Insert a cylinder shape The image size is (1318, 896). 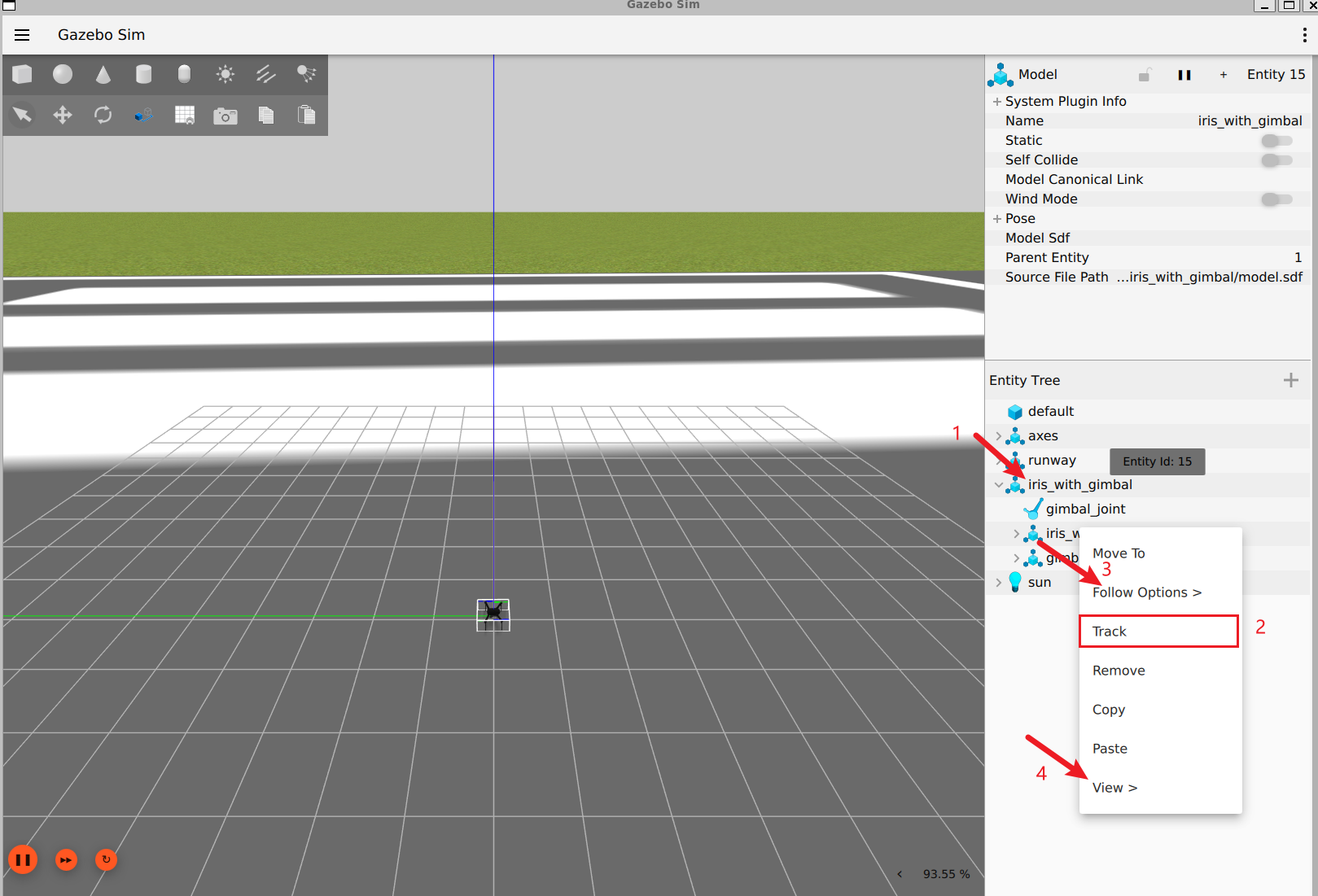pyautogui.click(x=143, y=75)
